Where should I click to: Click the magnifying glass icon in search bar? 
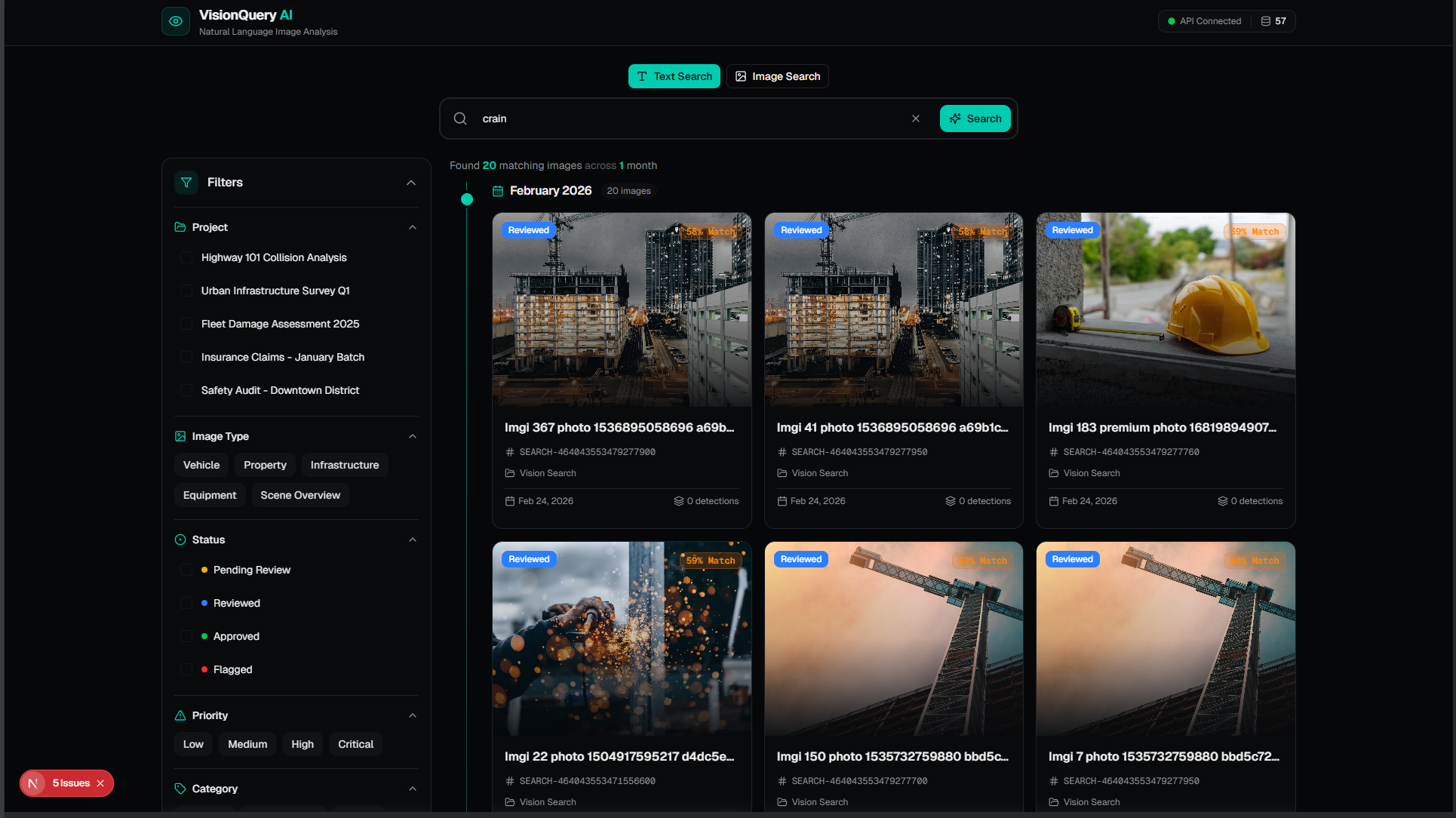460,118
